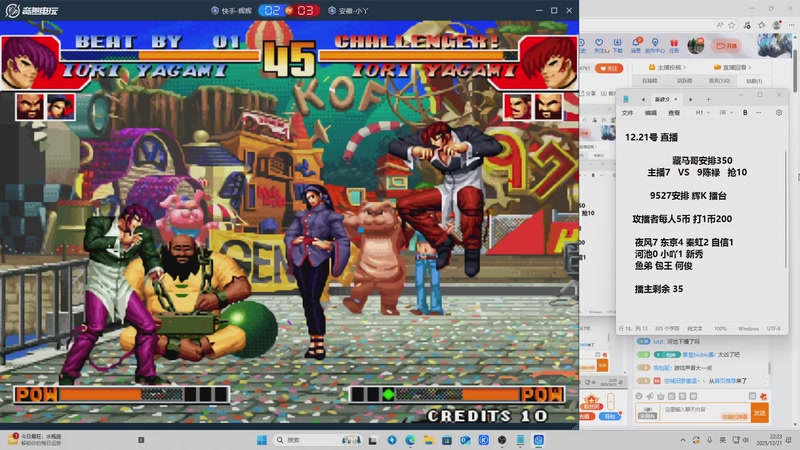This screenshot has height=450, width=800.
Task: Open Windows Start button in taskbar
Action: pos(262,440)
